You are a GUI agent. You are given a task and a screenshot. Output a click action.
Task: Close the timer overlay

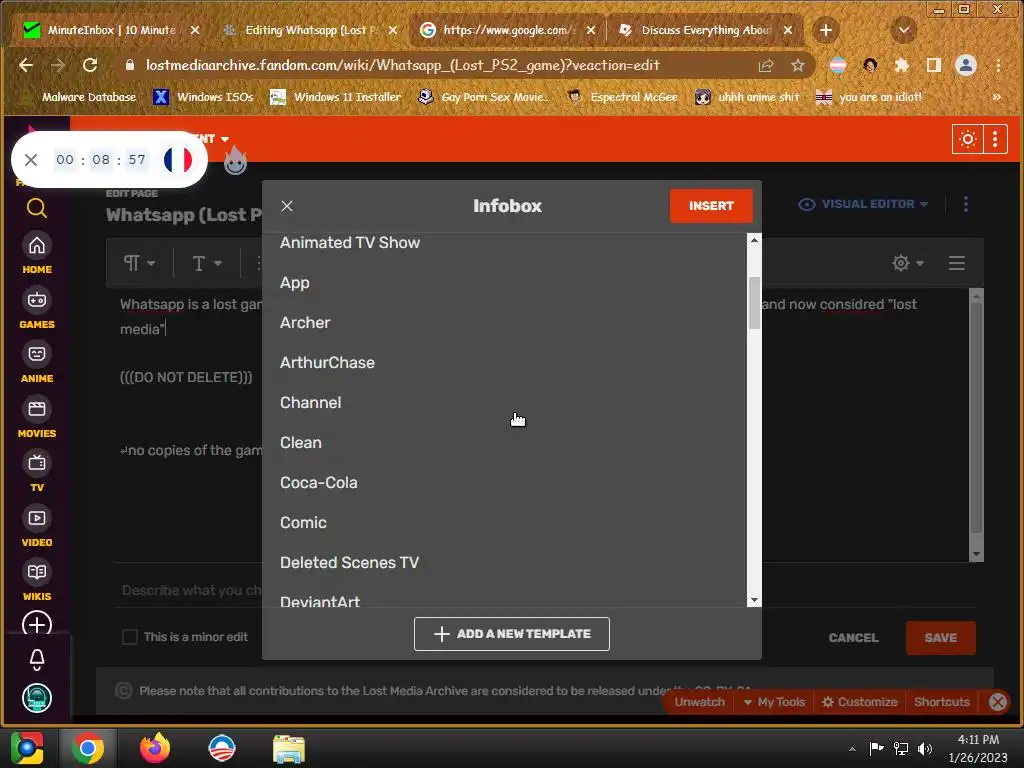[x=31, y=159]
